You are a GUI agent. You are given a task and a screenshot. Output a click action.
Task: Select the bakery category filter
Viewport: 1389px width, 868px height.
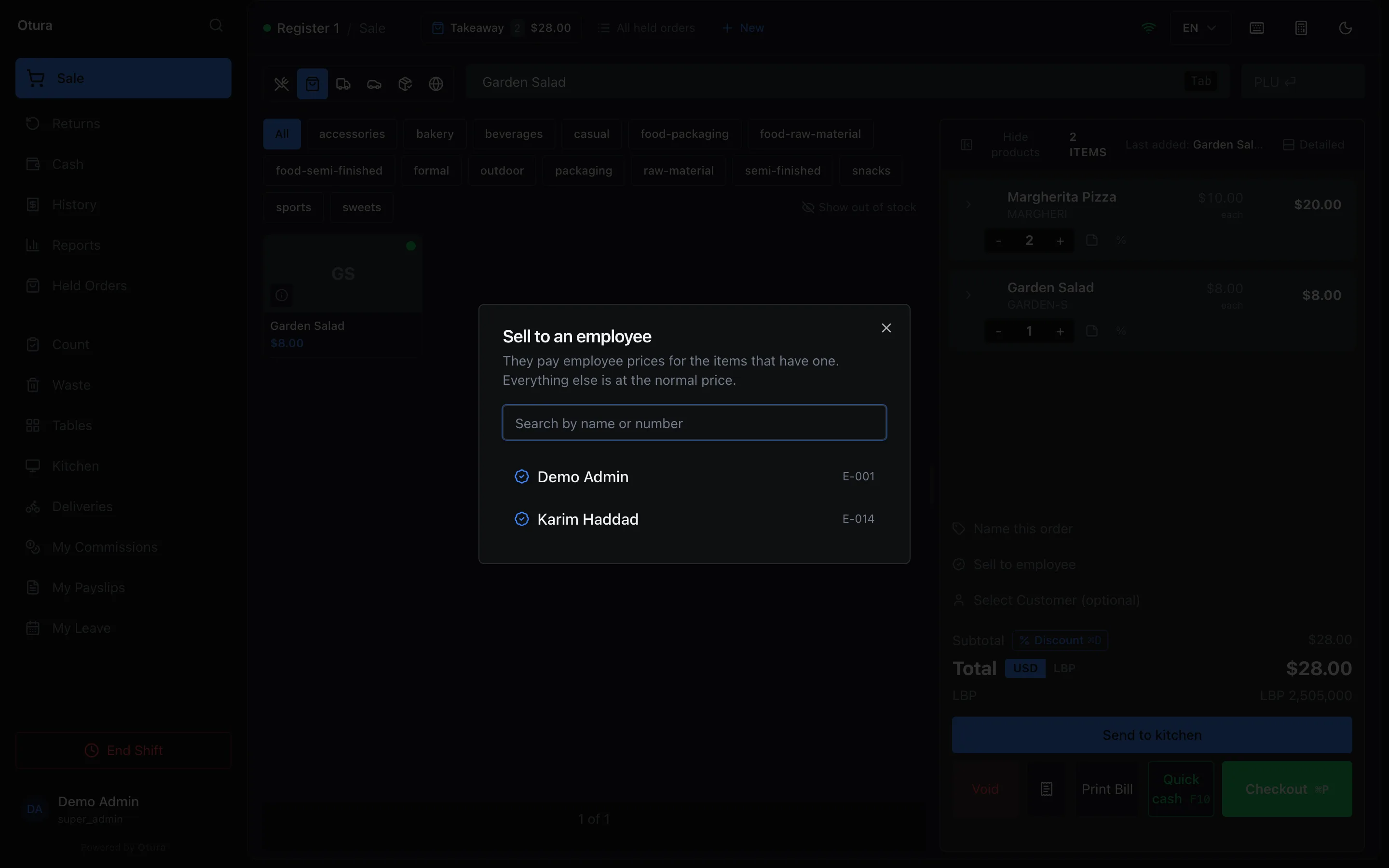[435, 134]
